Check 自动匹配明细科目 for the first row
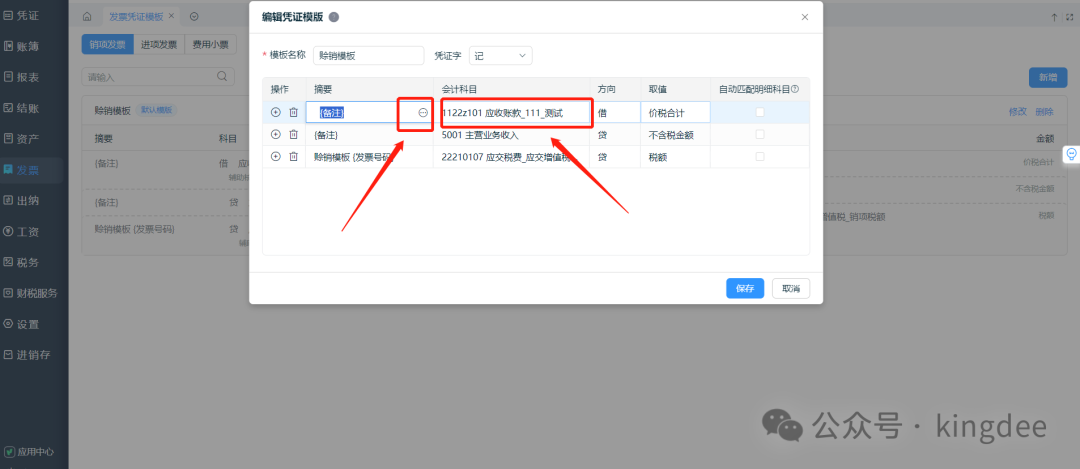 pyautogui.click(x=760, y=113)
